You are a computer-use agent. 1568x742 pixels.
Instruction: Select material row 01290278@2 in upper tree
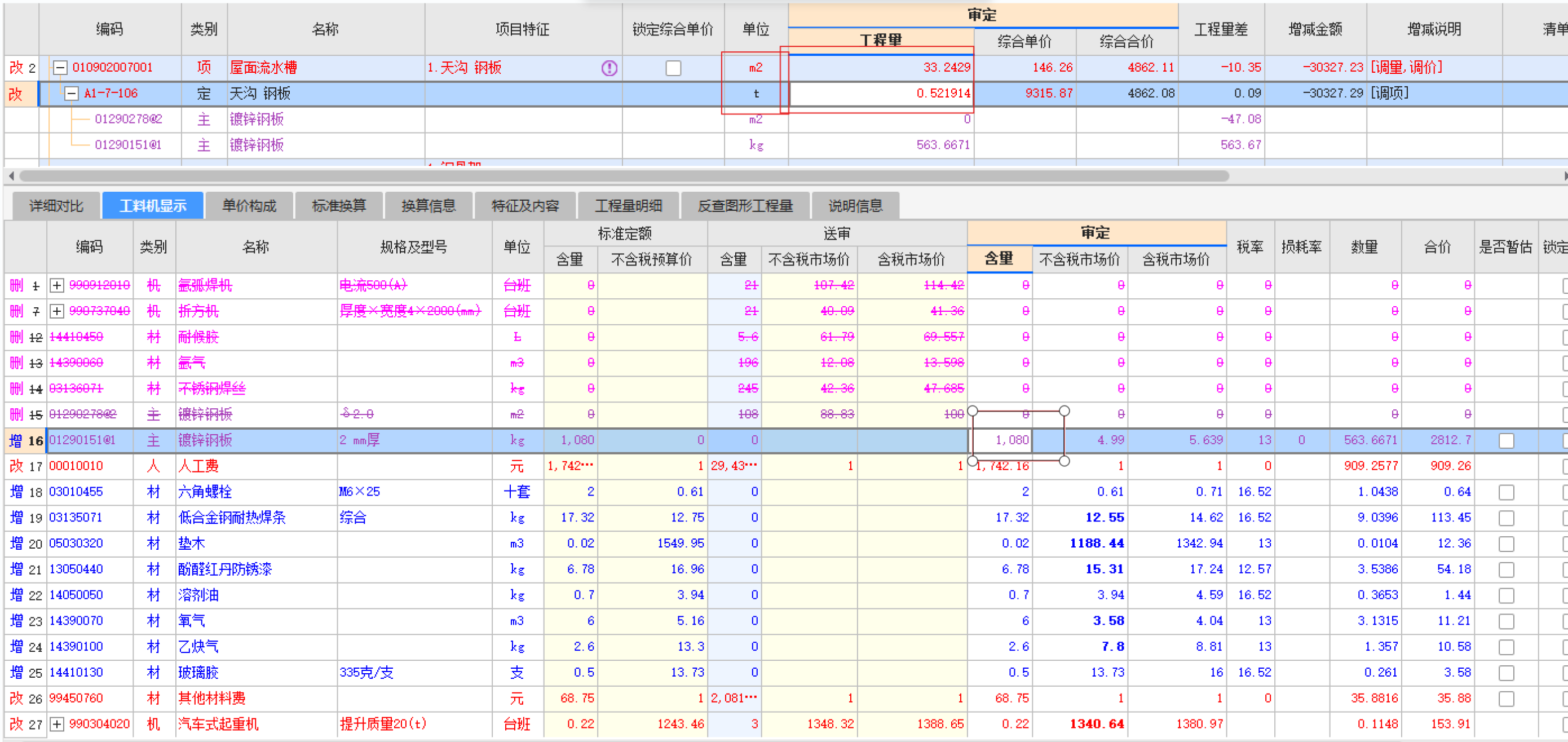tap(129, 120)
